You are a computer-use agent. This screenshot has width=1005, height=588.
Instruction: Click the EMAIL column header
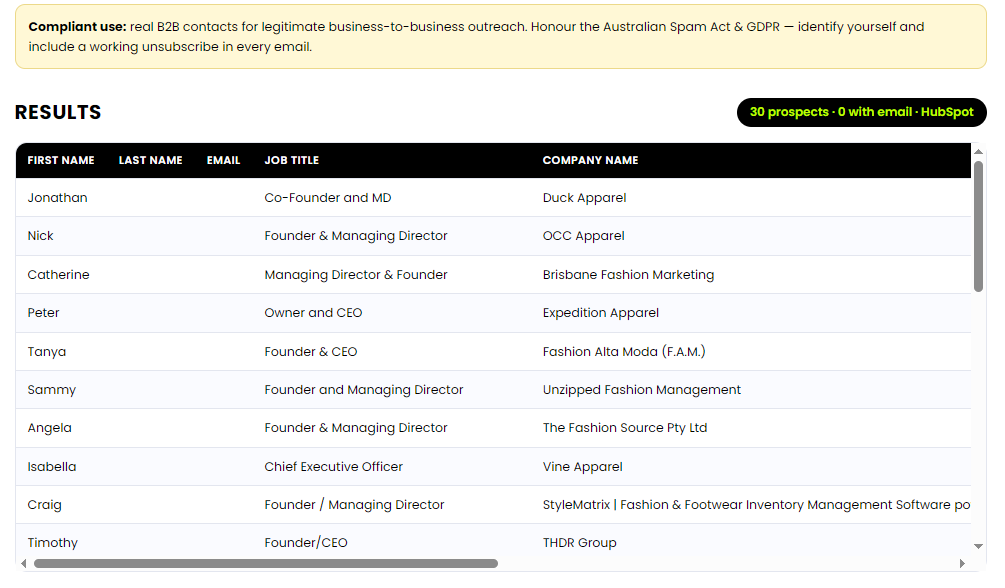click(x=224, y=160)
